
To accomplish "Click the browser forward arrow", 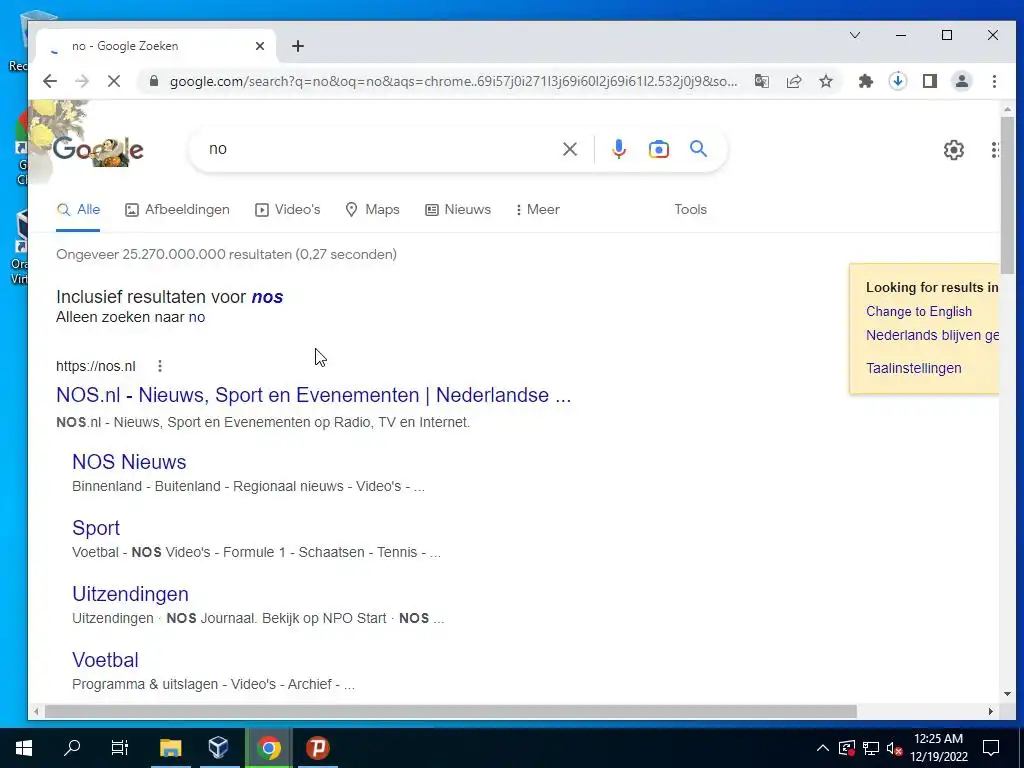I will click(x=82, y=81).
